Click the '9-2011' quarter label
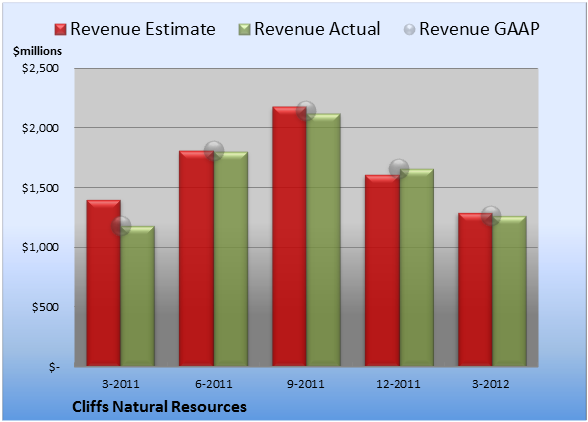The width and height of the screenshot is (588, 422). [x=306, y=384]
